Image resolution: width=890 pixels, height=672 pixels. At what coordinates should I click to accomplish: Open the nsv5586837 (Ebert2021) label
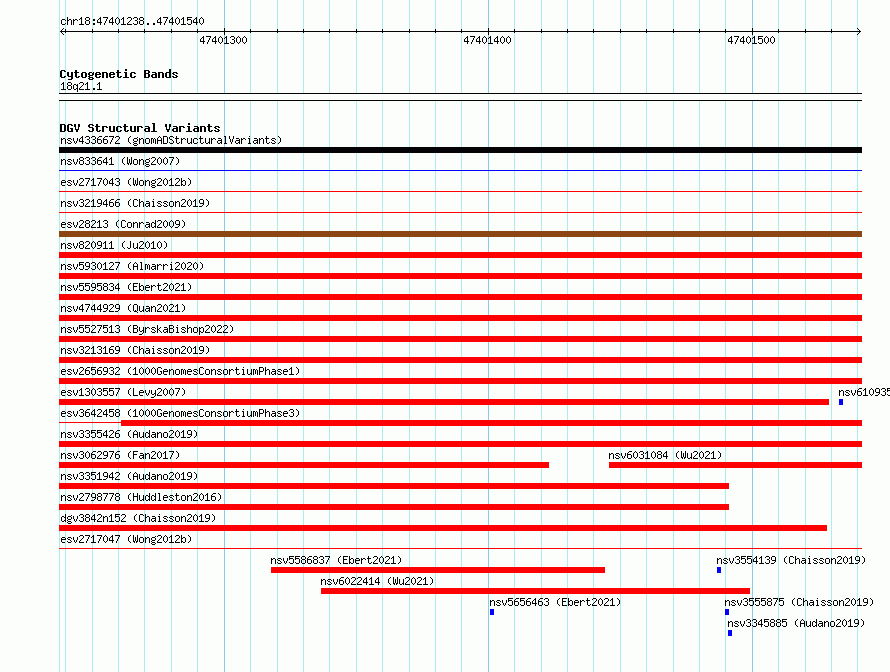[336, 560]
